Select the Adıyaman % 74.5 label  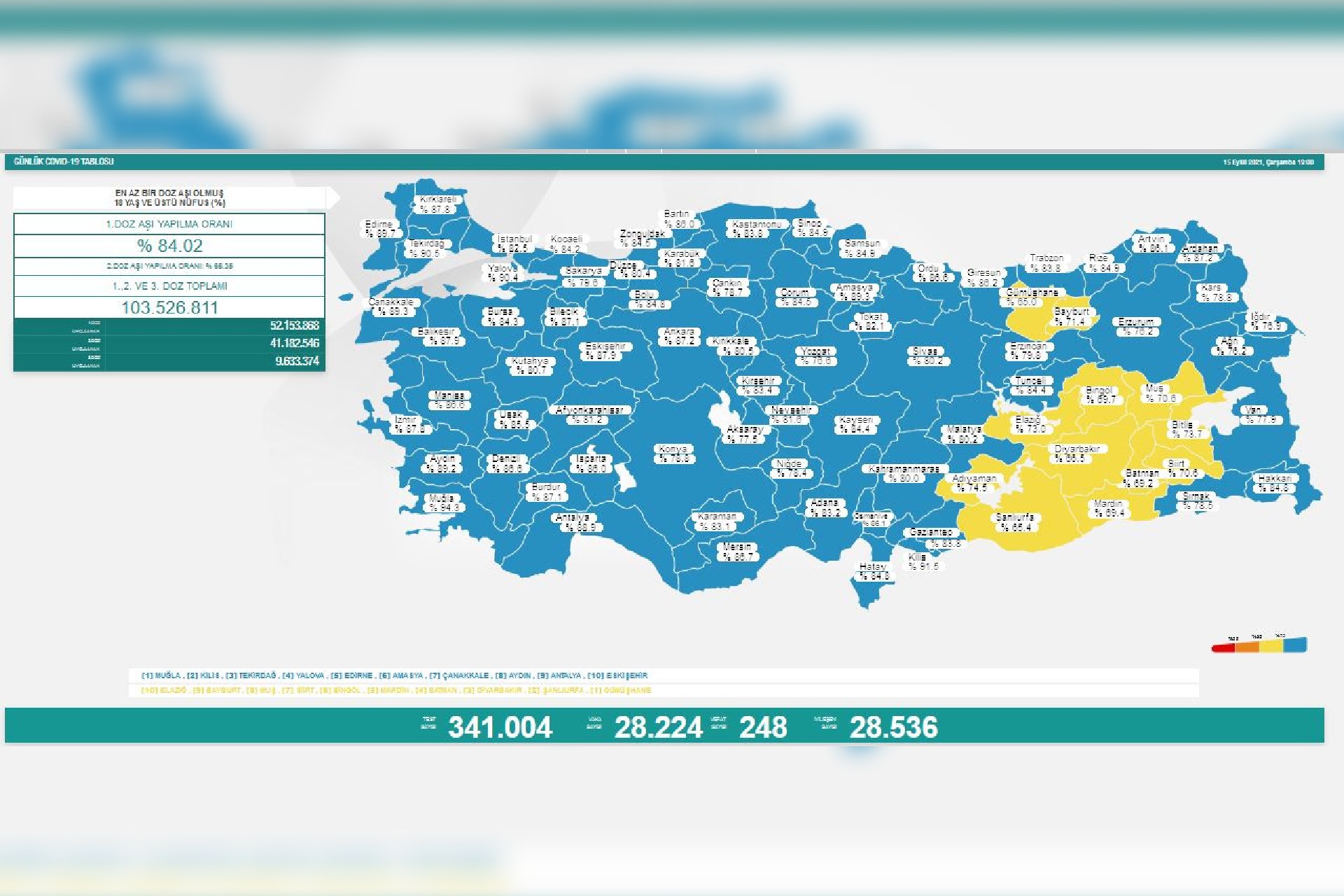pyautogui.click(x=973, y=483)
